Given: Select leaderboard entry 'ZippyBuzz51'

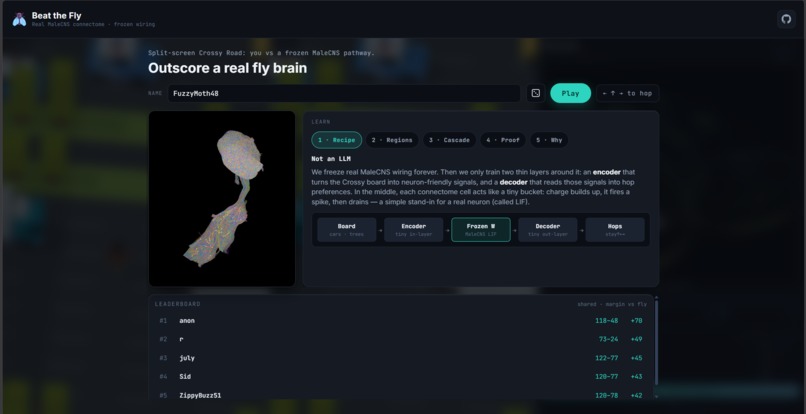Looking at the screenshot, I should [401, 395].
